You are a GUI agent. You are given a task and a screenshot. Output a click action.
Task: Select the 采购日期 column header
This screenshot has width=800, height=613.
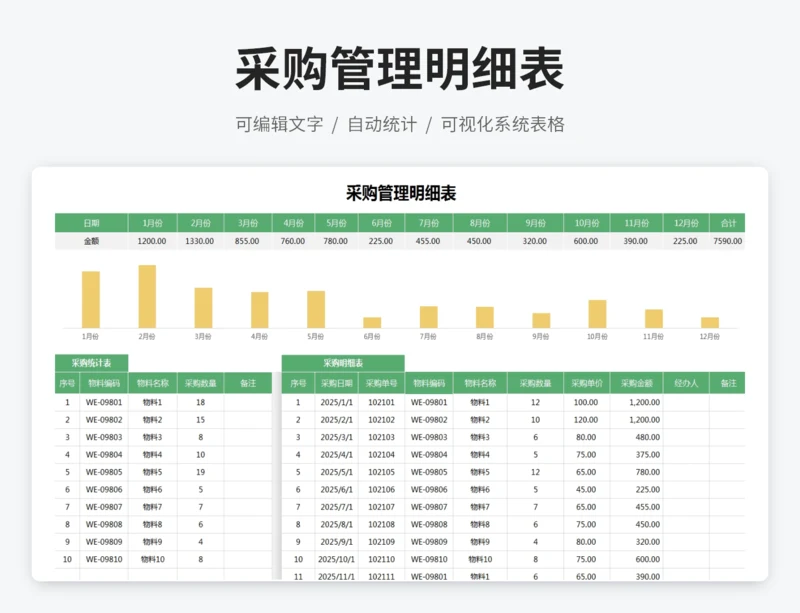click(335, 383)
